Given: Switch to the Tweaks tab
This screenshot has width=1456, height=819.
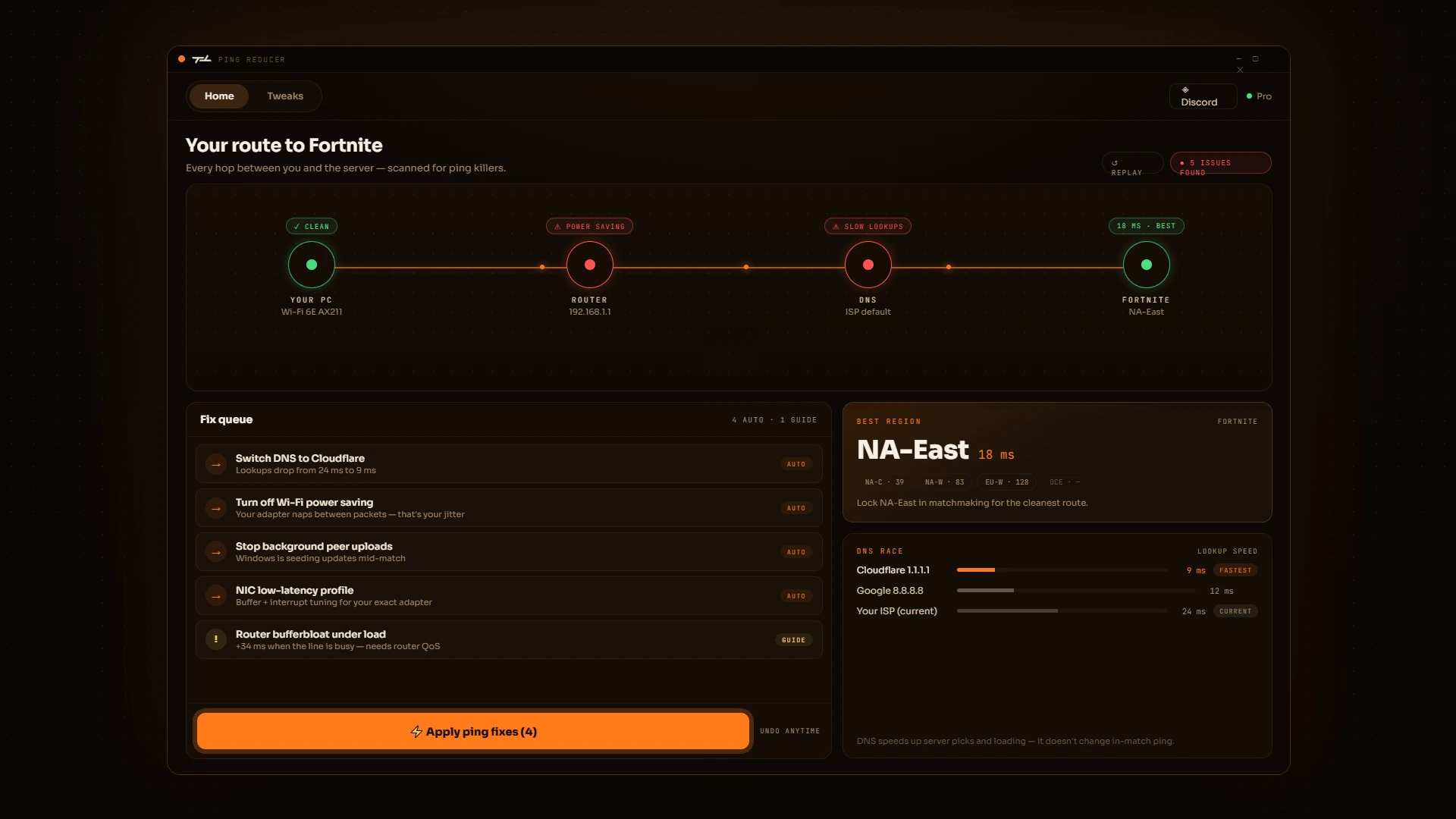Looking at the screenshot, I should pyautogui.click(x=285, y=96).
